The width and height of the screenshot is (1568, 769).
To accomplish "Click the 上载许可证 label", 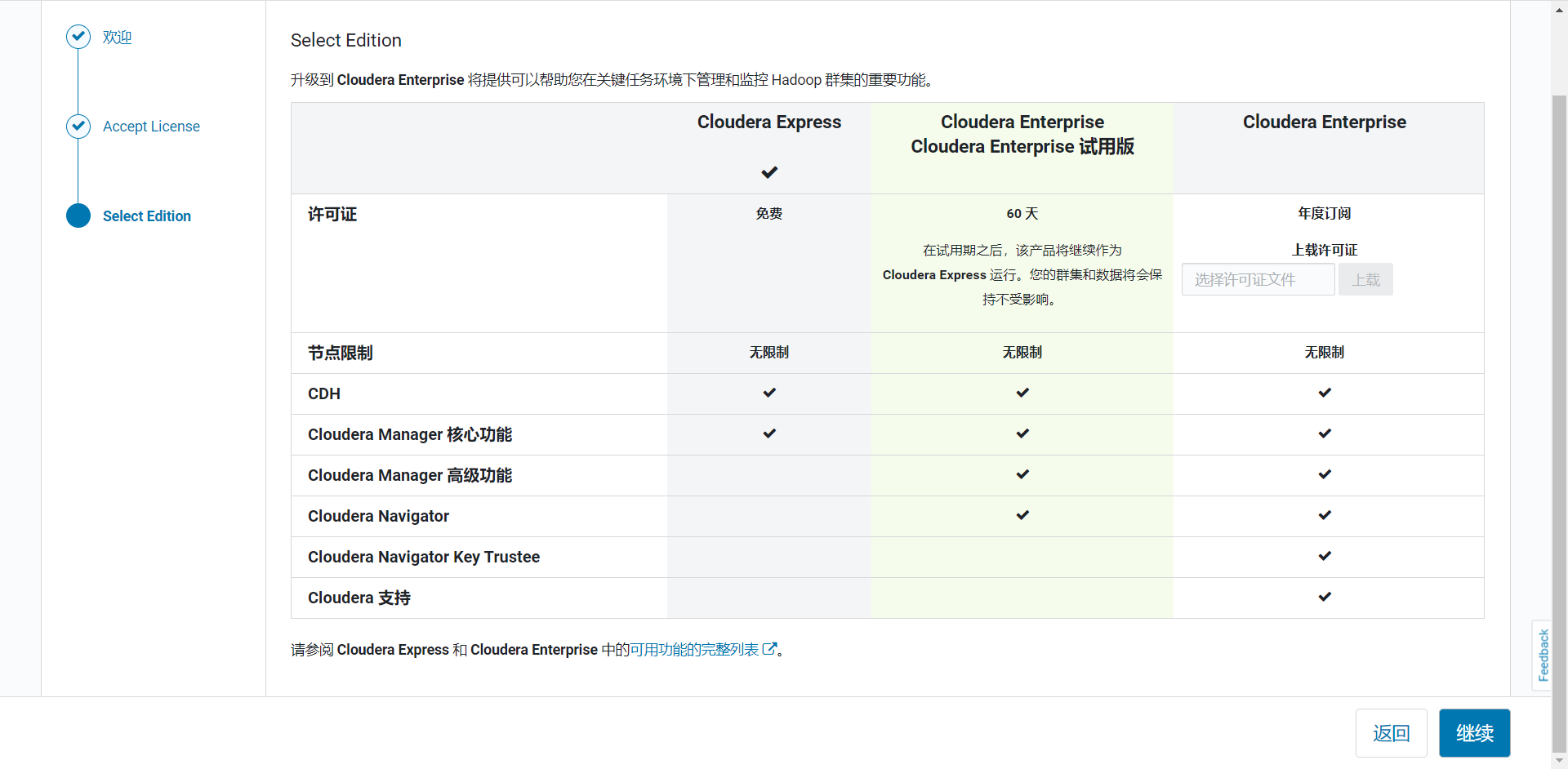I will [x=1325, y=251].
